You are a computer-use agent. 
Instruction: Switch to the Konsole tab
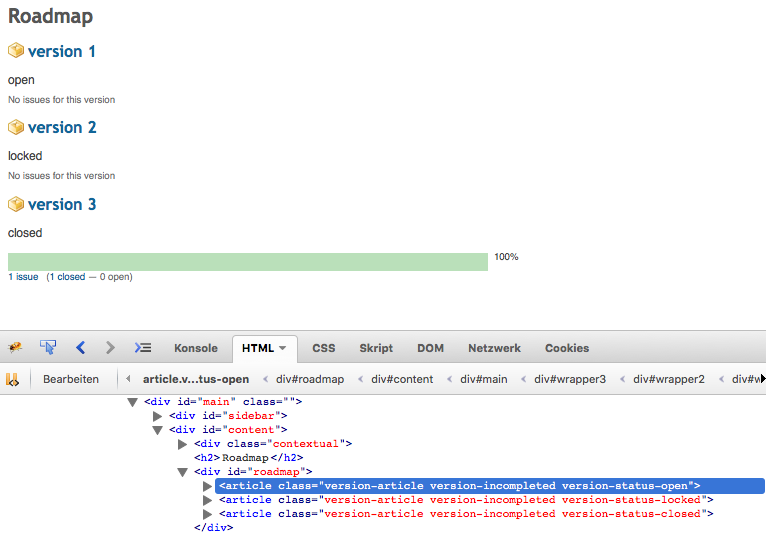[x=195, y=348]
